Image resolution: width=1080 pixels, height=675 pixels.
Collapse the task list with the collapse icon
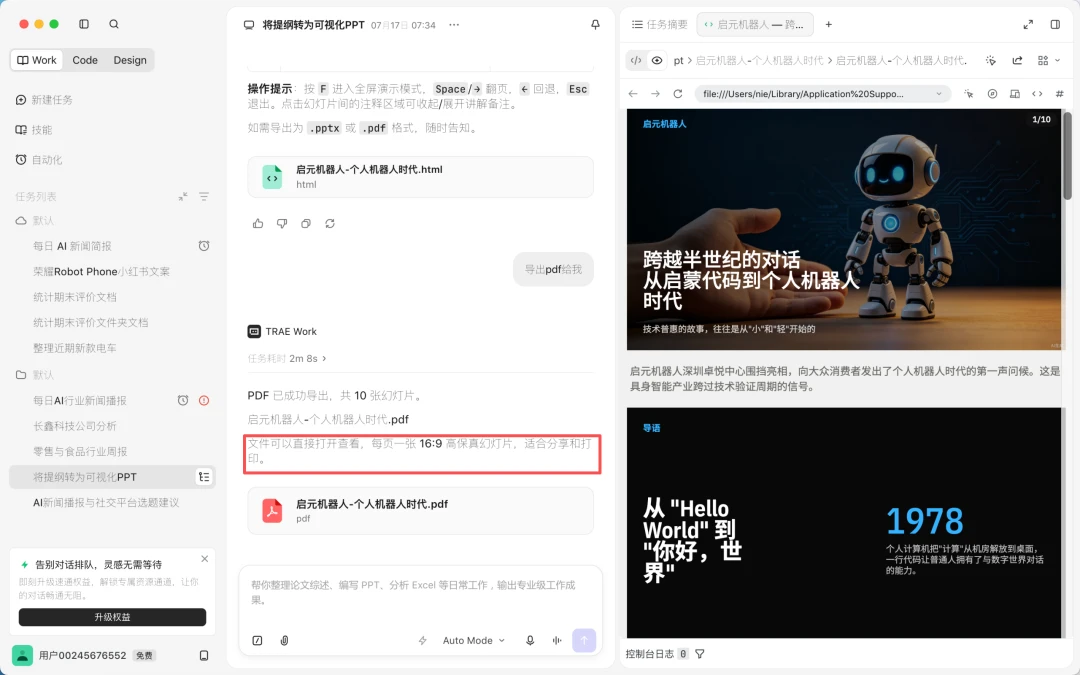point(183,196)
